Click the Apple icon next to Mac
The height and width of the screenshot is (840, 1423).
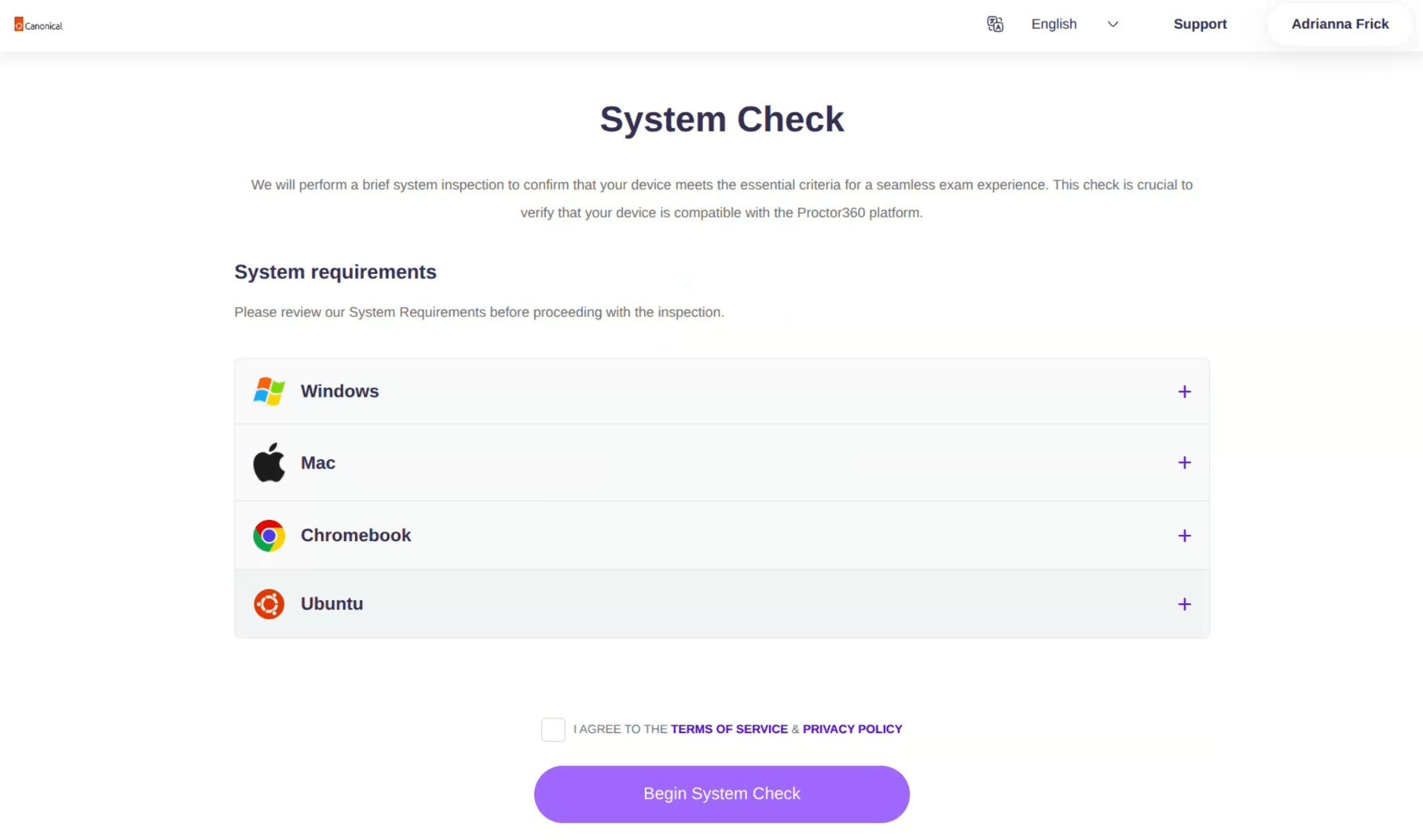(269, 462)
